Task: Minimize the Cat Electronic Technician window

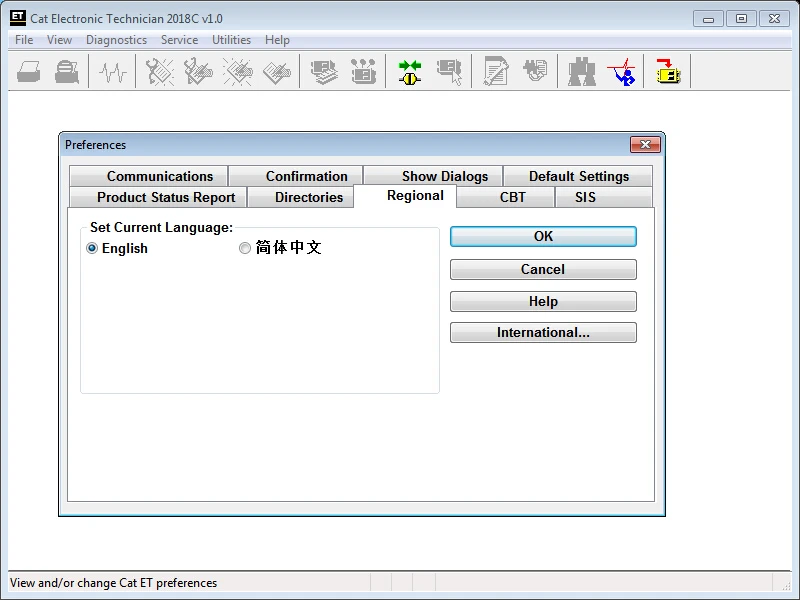Action: [708, 19]
